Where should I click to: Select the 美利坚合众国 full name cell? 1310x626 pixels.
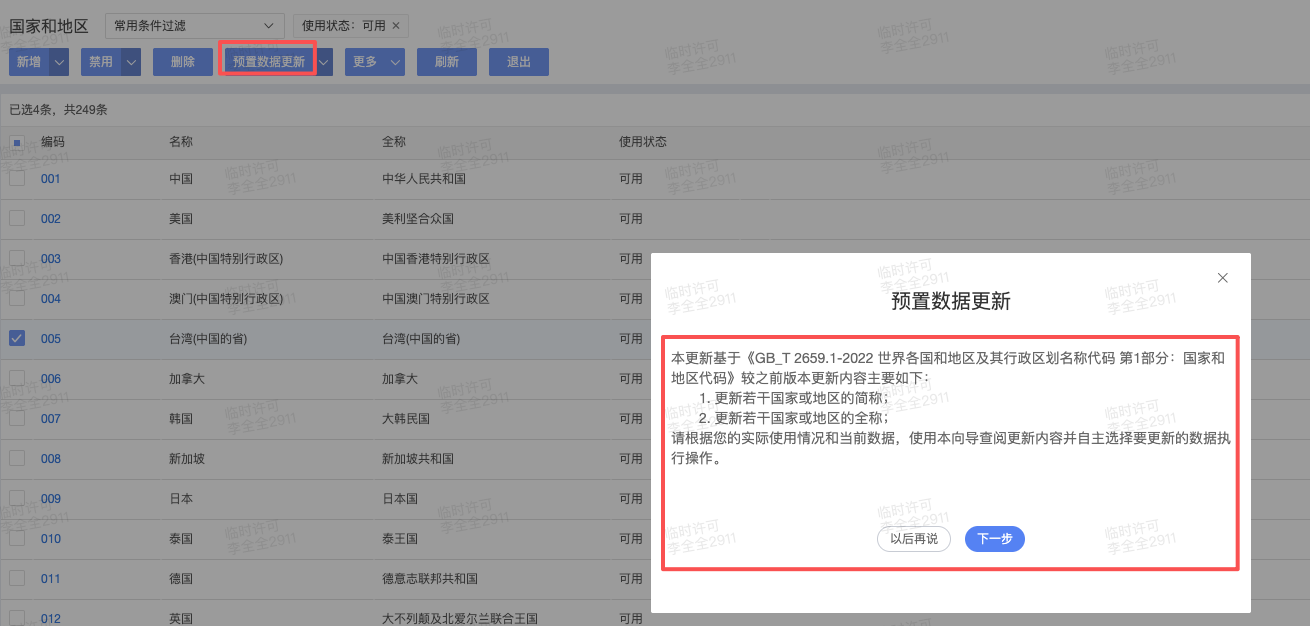click(418, 219)
